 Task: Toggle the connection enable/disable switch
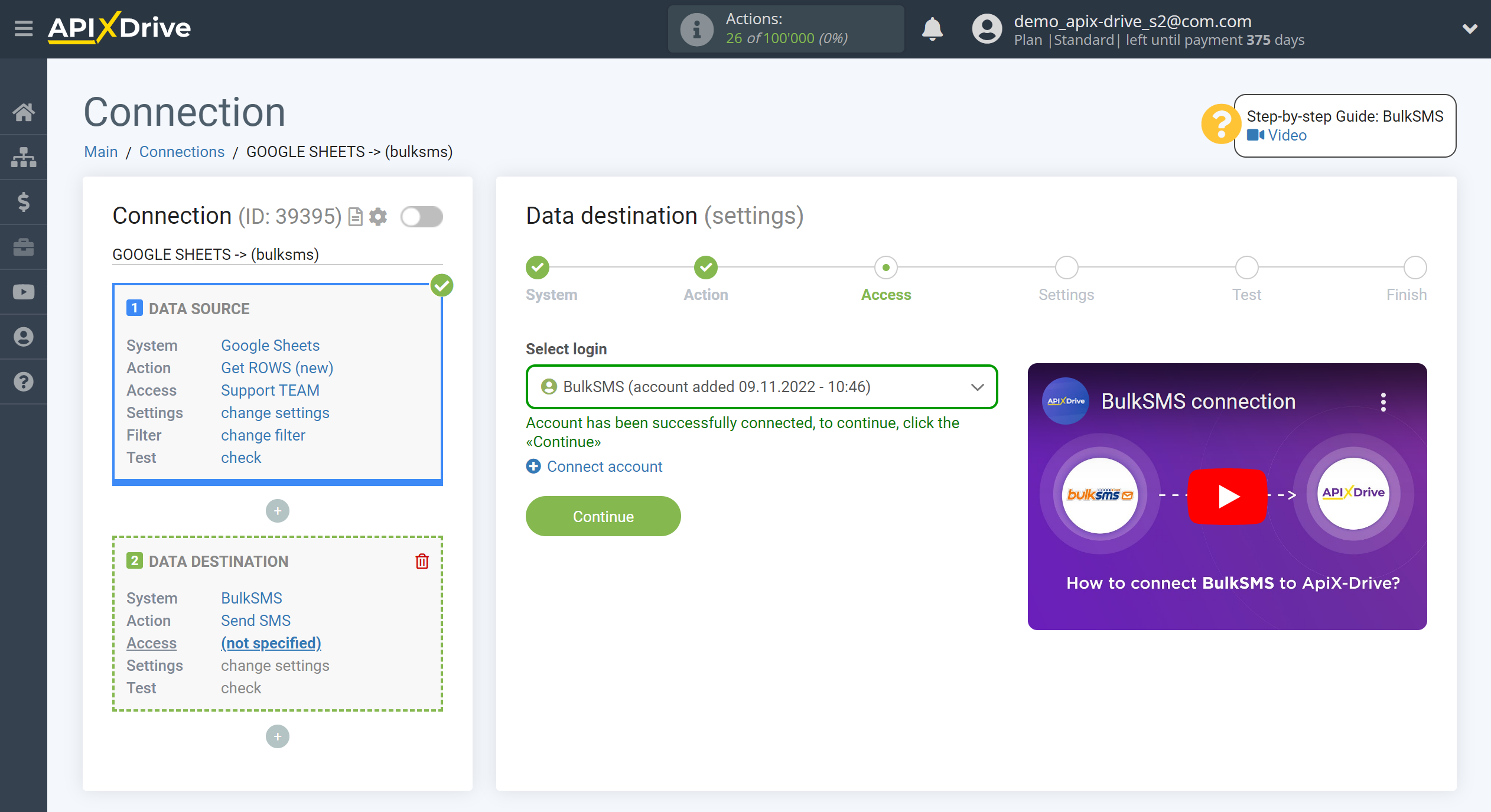421,217
